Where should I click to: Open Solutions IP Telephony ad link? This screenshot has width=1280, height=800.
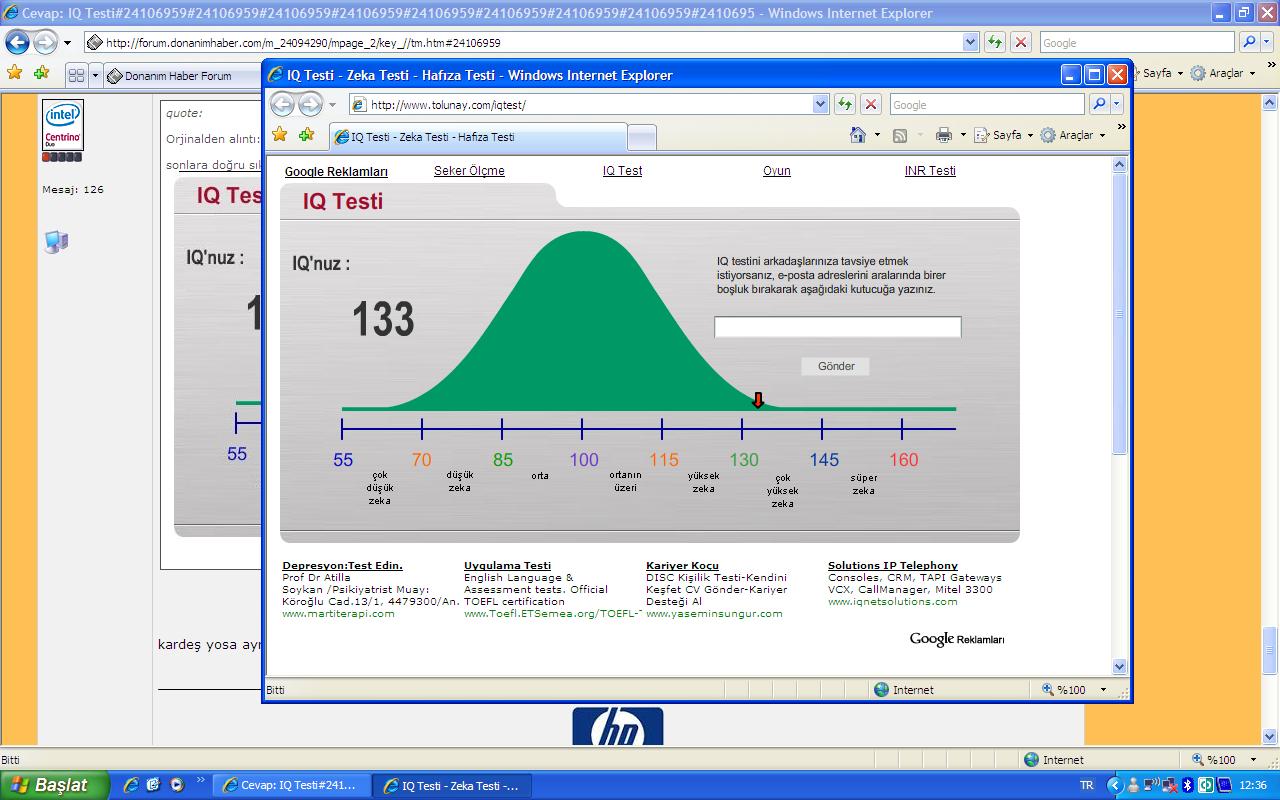coord(893,565)
